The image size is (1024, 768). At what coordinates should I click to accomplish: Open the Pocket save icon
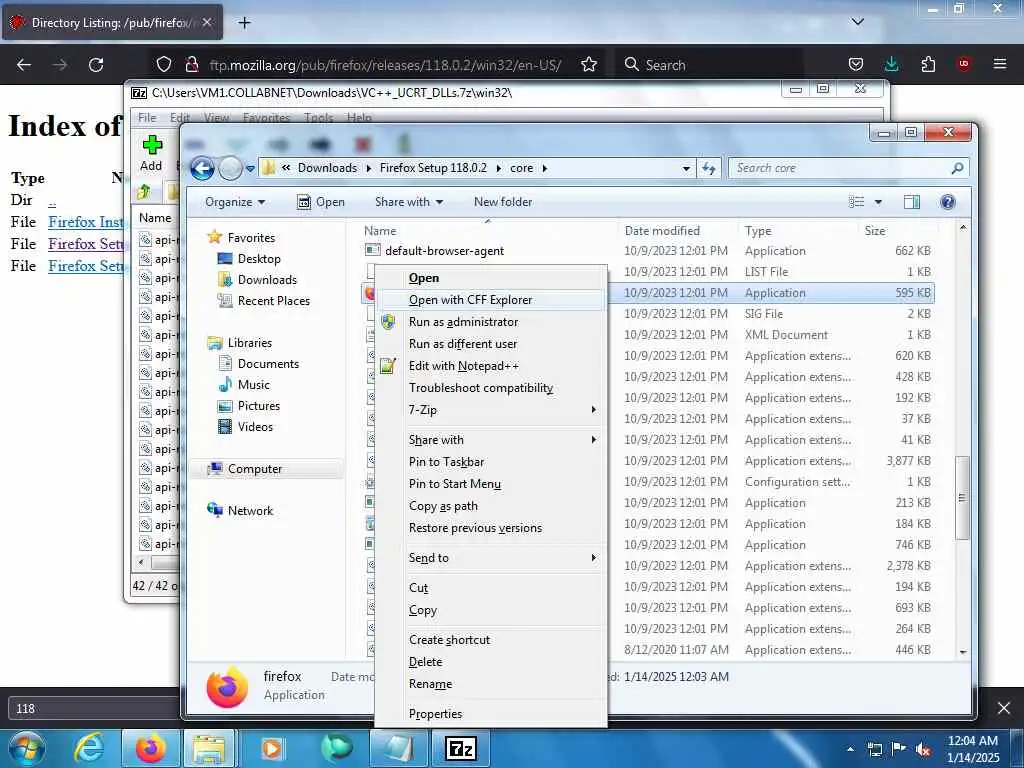[x=856, y=65]
